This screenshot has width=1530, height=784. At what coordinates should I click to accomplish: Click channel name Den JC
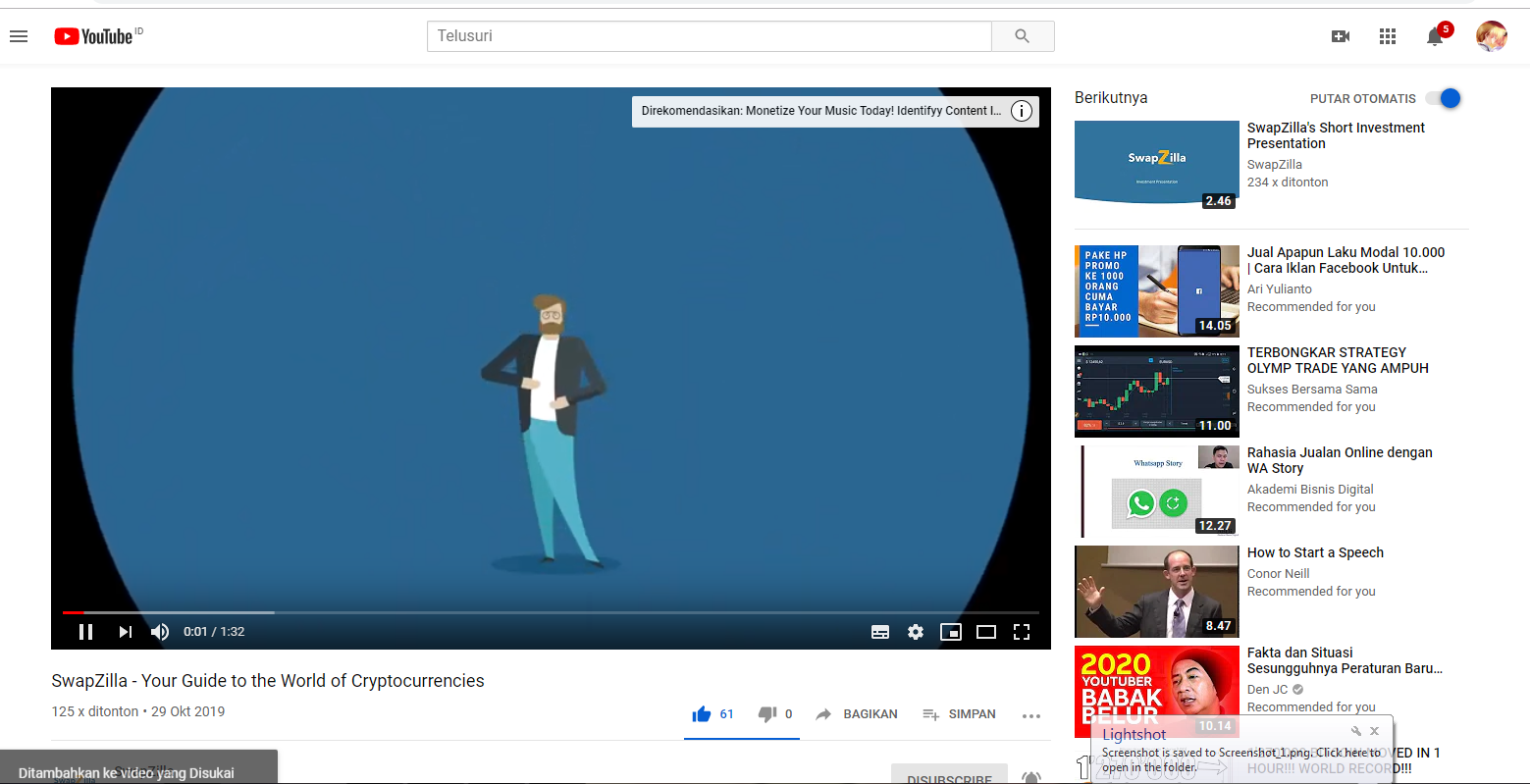1267,690
